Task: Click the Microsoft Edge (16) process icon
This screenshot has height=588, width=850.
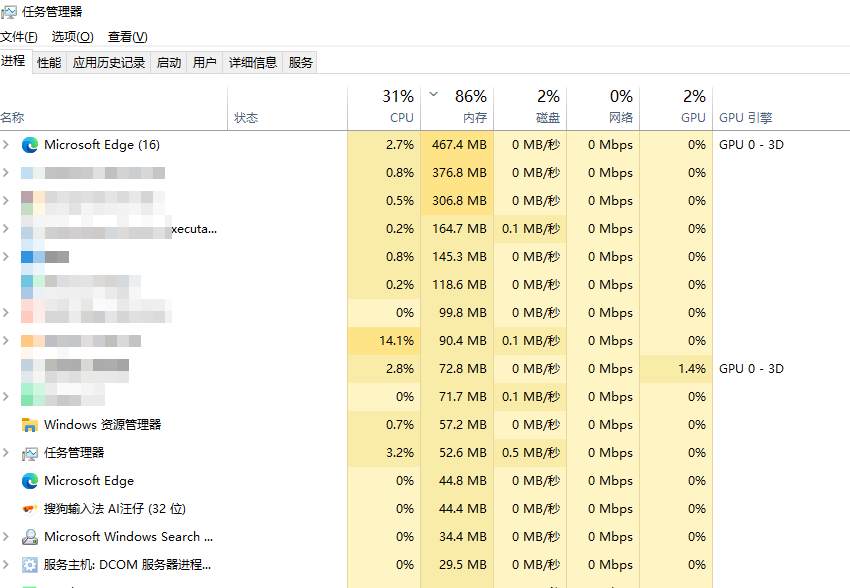Action: (30, 145)
